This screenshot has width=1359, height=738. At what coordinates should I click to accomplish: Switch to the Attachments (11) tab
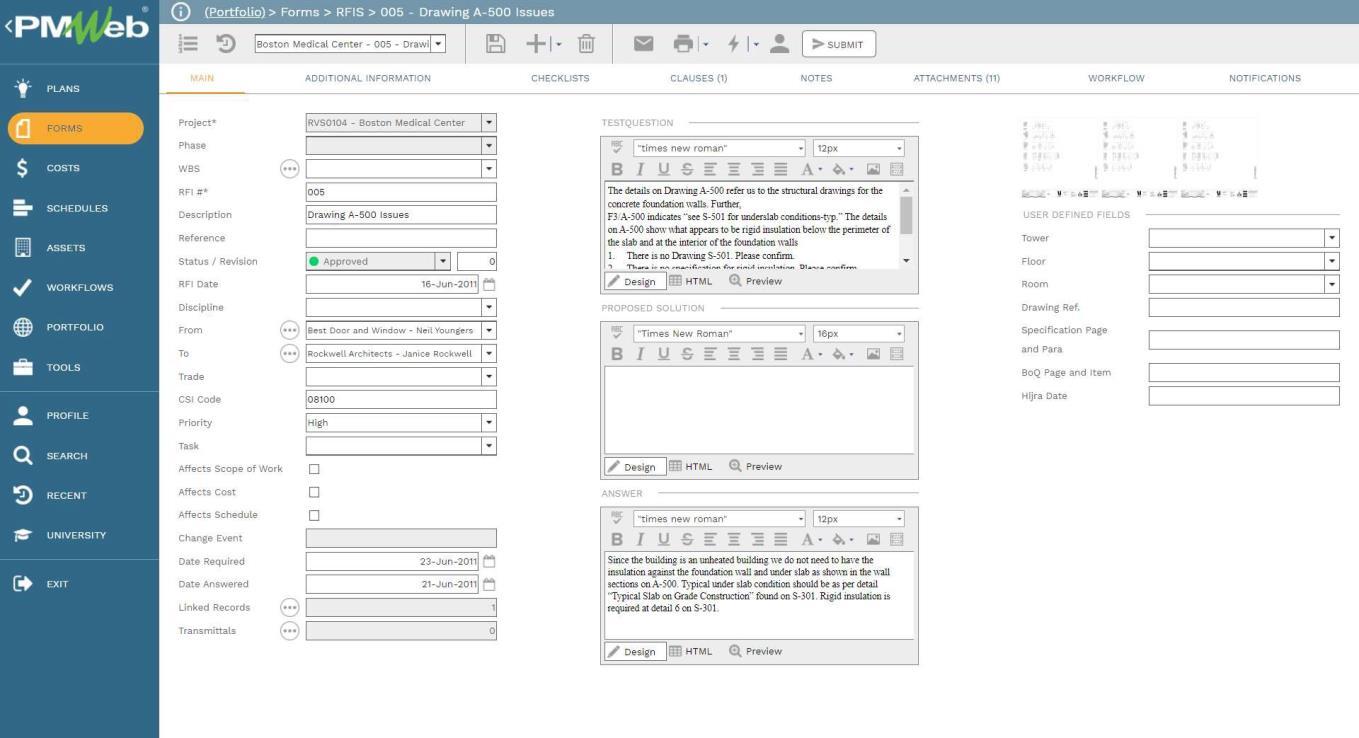(x=956, y=78)
